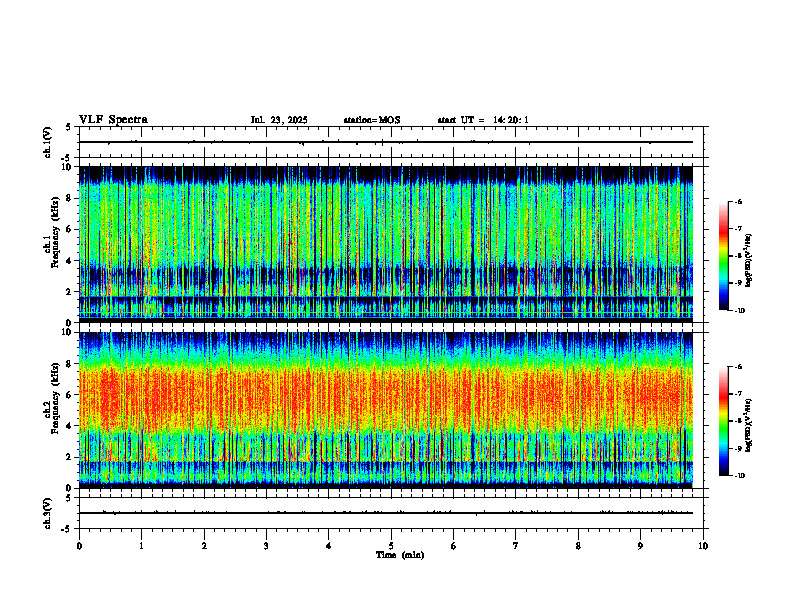Click time-axis tick label "0"
This screenshot has width=792, height=612.
coord(79,546)
